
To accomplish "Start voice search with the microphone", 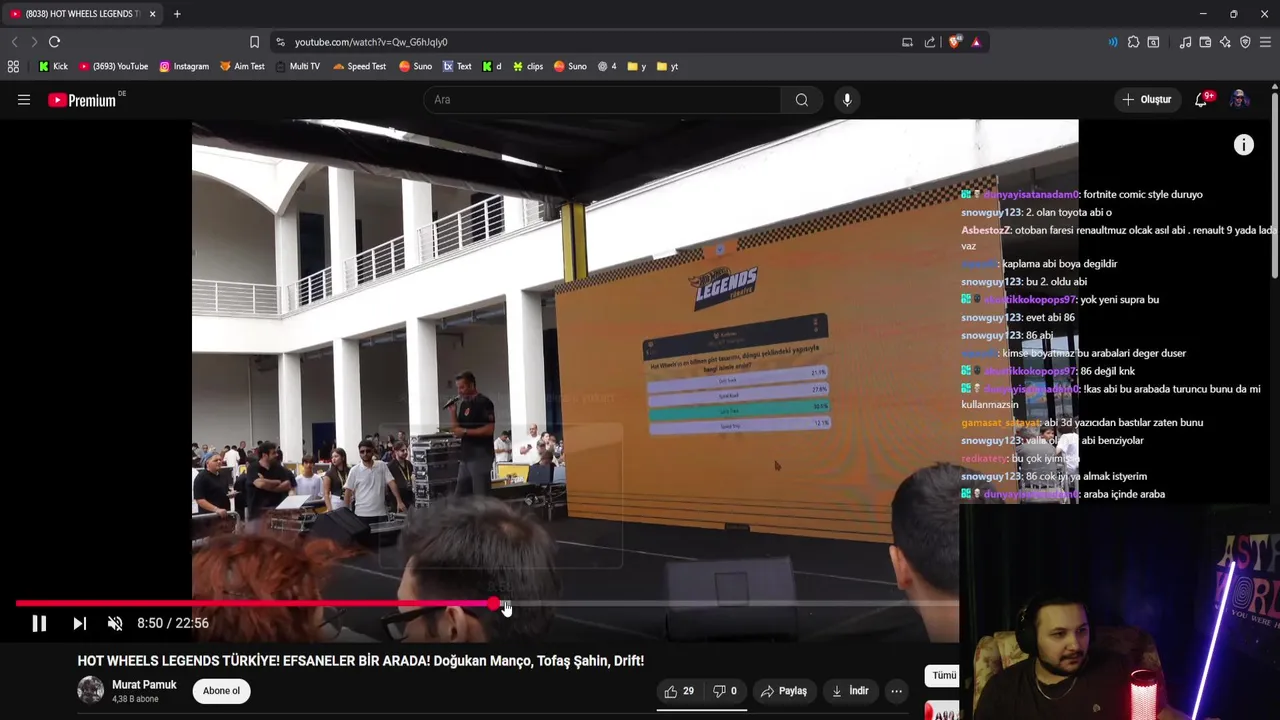I will (847, 100).
